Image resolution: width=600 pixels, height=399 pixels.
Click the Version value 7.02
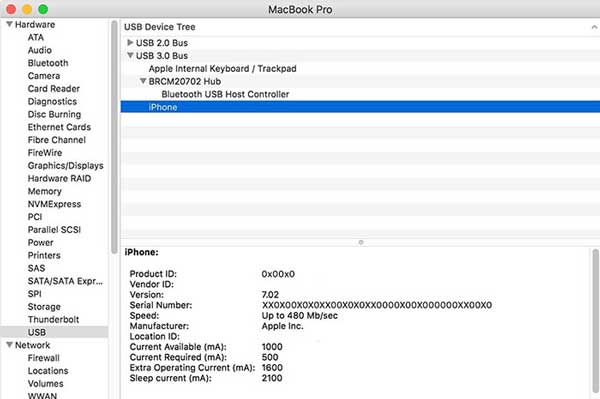tap(270, 295)
